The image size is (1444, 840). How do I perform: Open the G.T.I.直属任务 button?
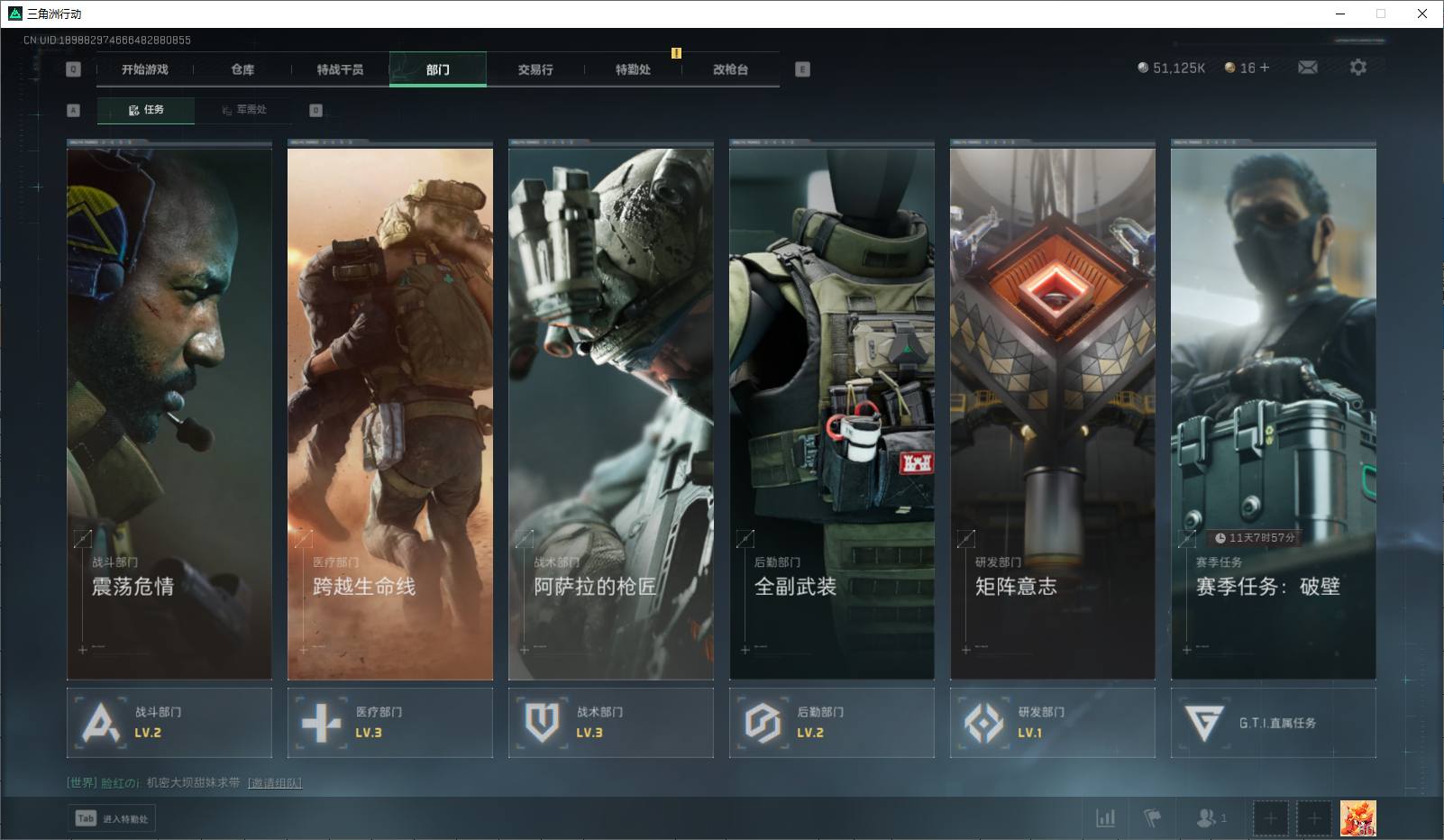point(1274,723)
